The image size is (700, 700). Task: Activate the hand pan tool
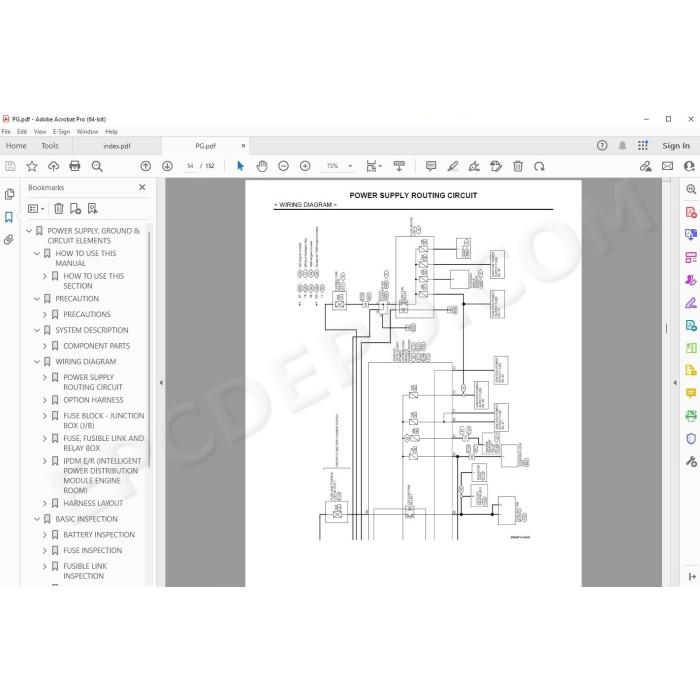tap(262, 166)
